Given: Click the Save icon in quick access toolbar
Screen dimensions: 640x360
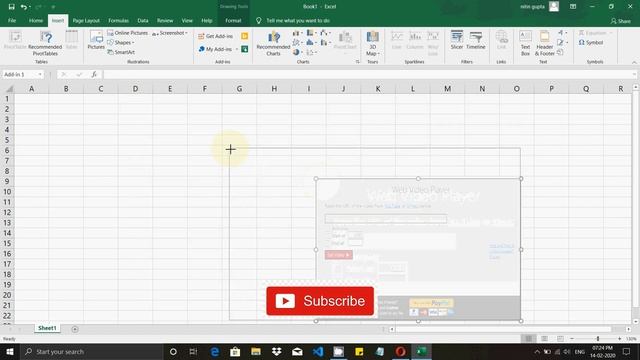Looking at the screenshot, I should (x=11, y=7).
